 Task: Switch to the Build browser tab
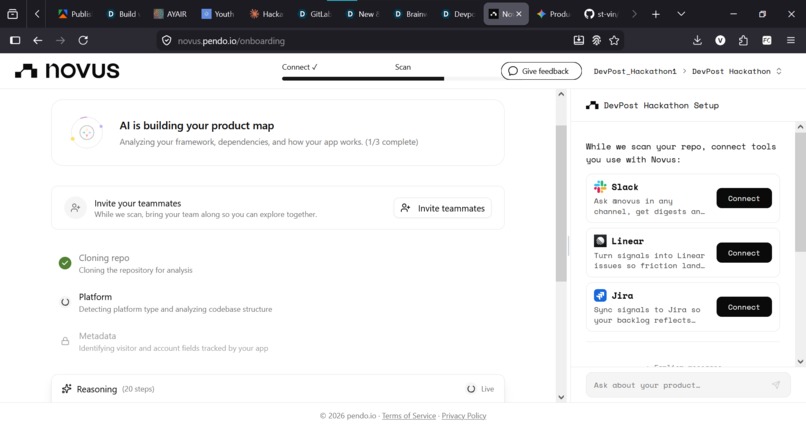[x=123, y=14]
